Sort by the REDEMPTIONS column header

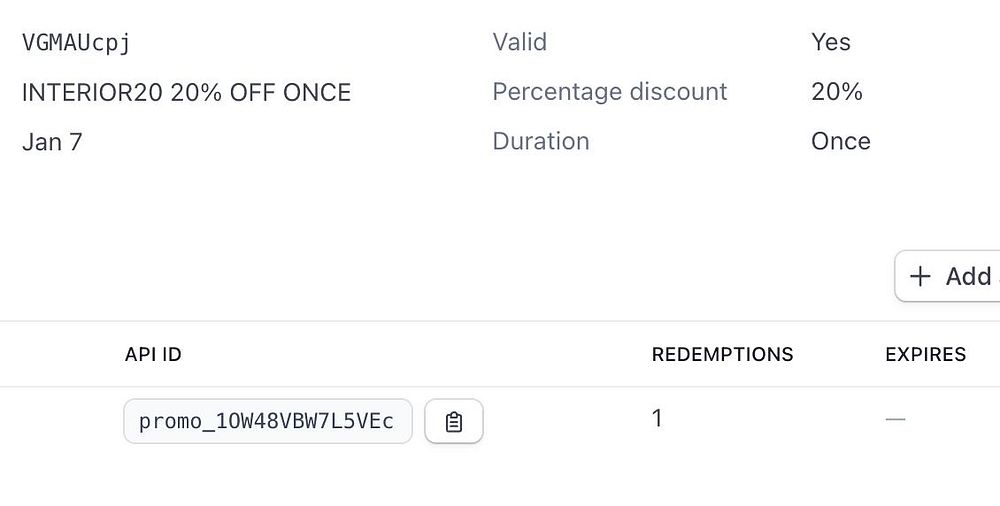coord(722,355)
